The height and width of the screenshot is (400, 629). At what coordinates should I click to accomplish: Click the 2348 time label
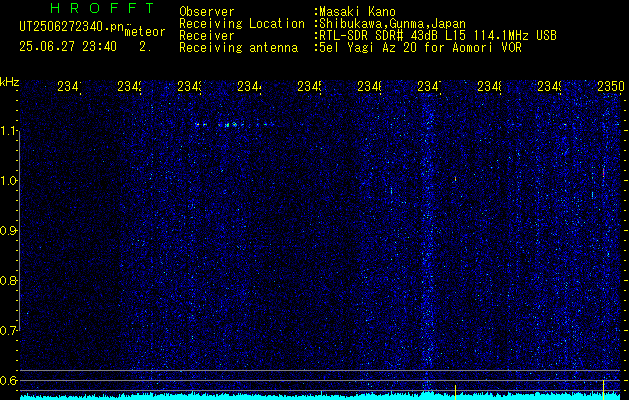tap(489, 86)
